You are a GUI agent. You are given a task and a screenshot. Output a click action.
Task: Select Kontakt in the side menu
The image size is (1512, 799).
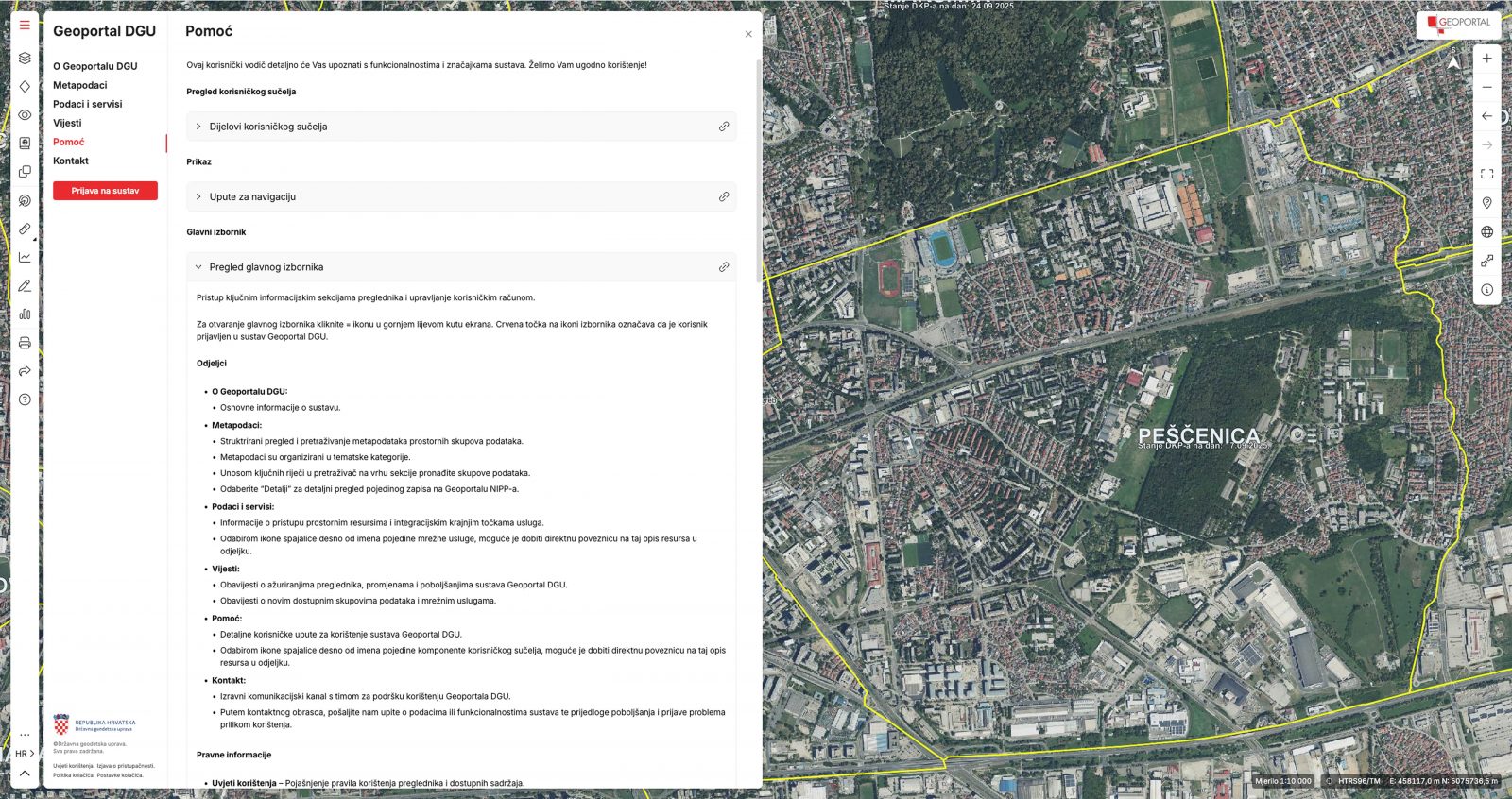point(71,161)
